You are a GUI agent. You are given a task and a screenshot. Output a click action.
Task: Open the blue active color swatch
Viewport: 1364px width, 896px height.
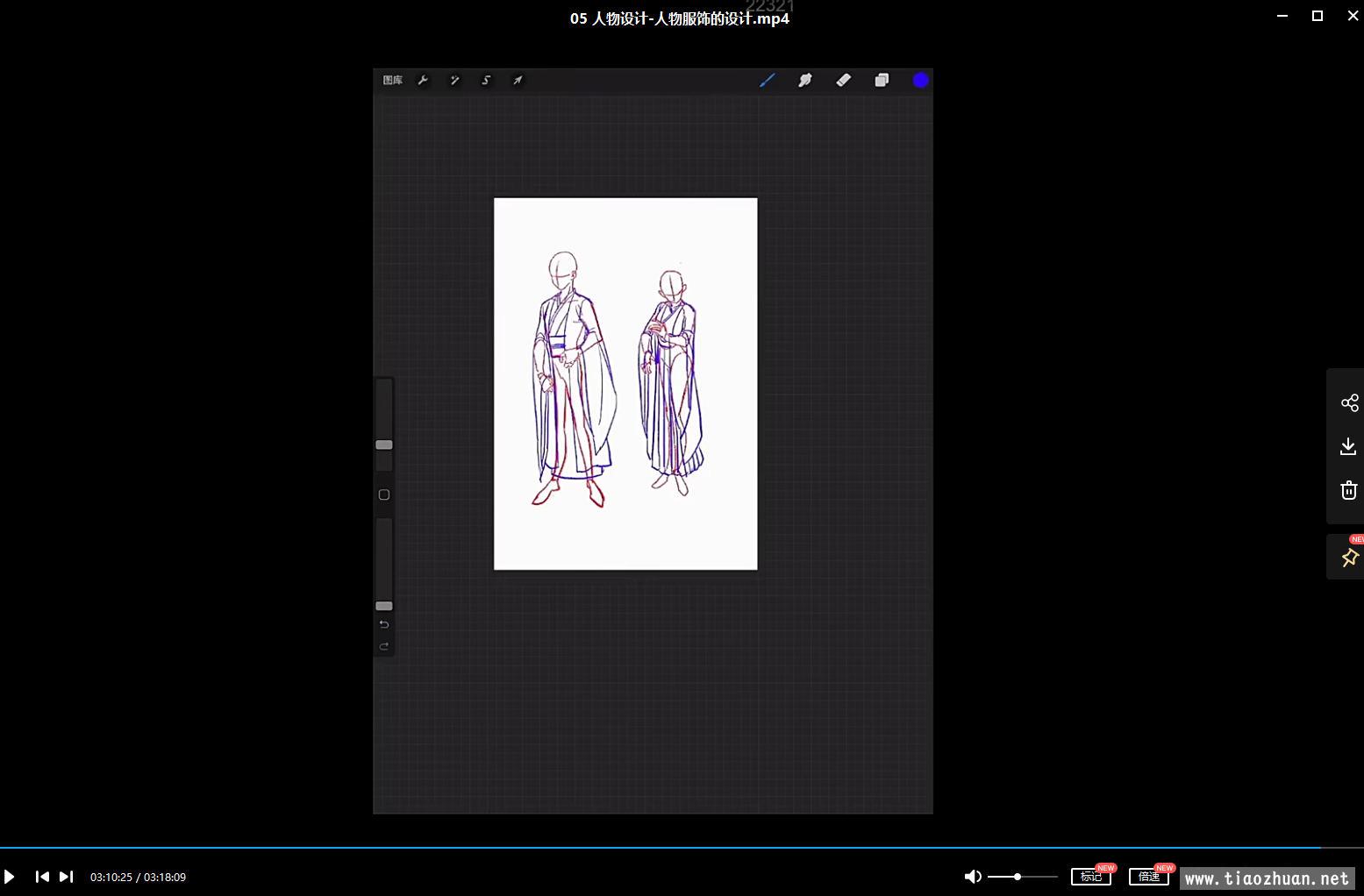coord(920,81)
